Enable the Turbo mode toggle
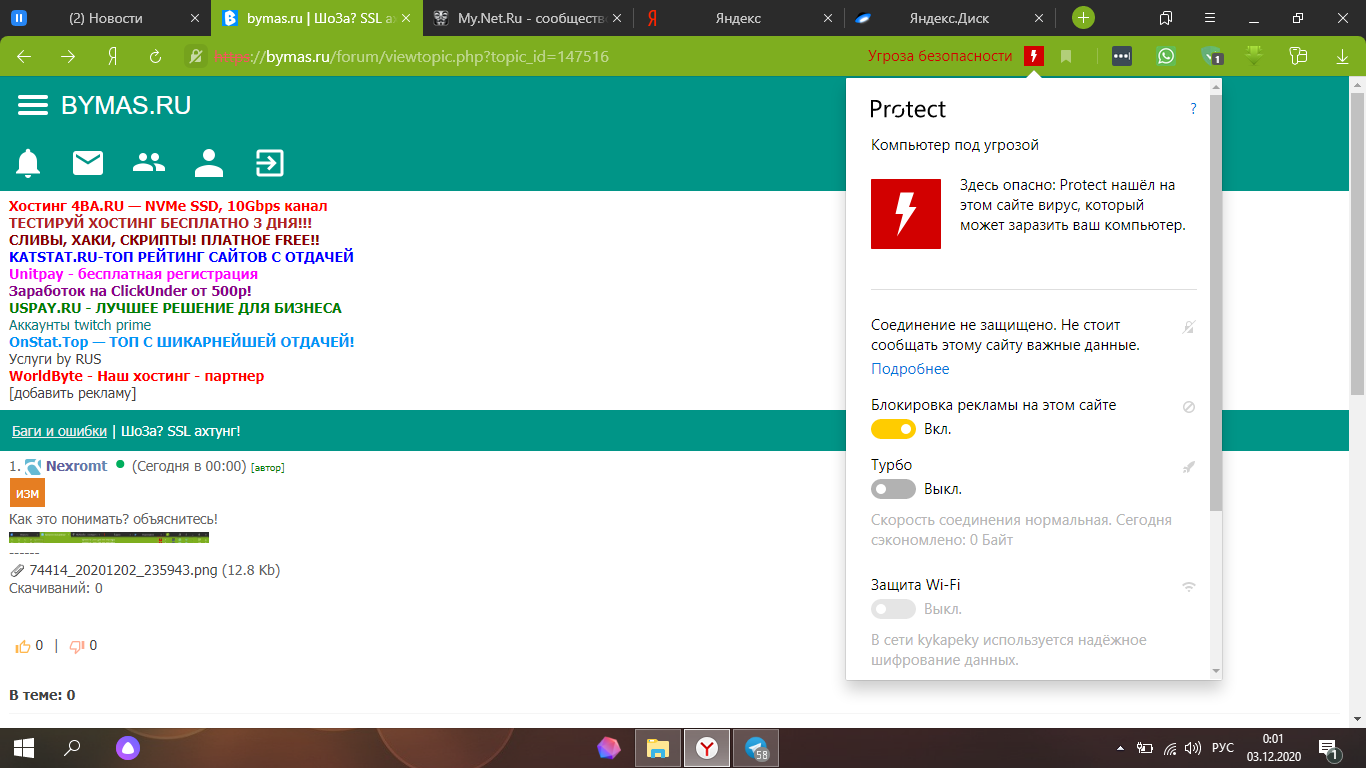This screenshot has height=768, width=1366. coord(893,489)
